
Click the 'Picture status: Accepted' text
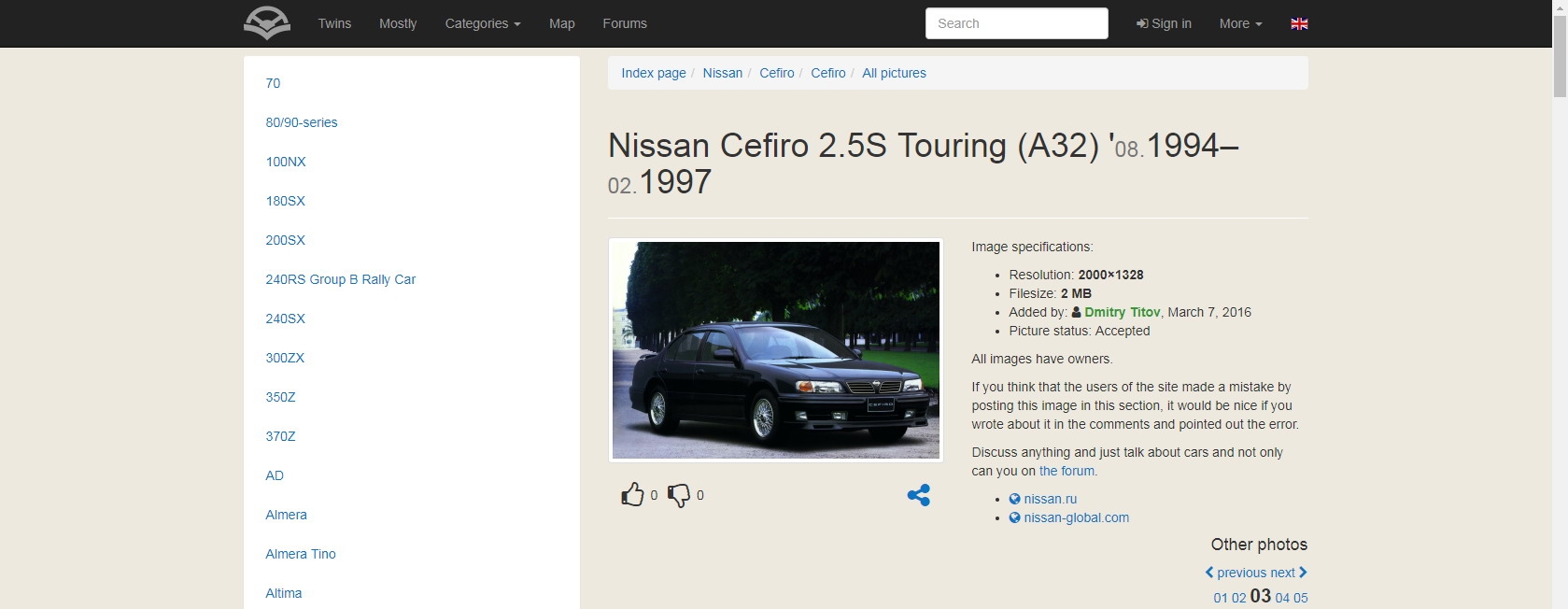[x=1080, y=331]
